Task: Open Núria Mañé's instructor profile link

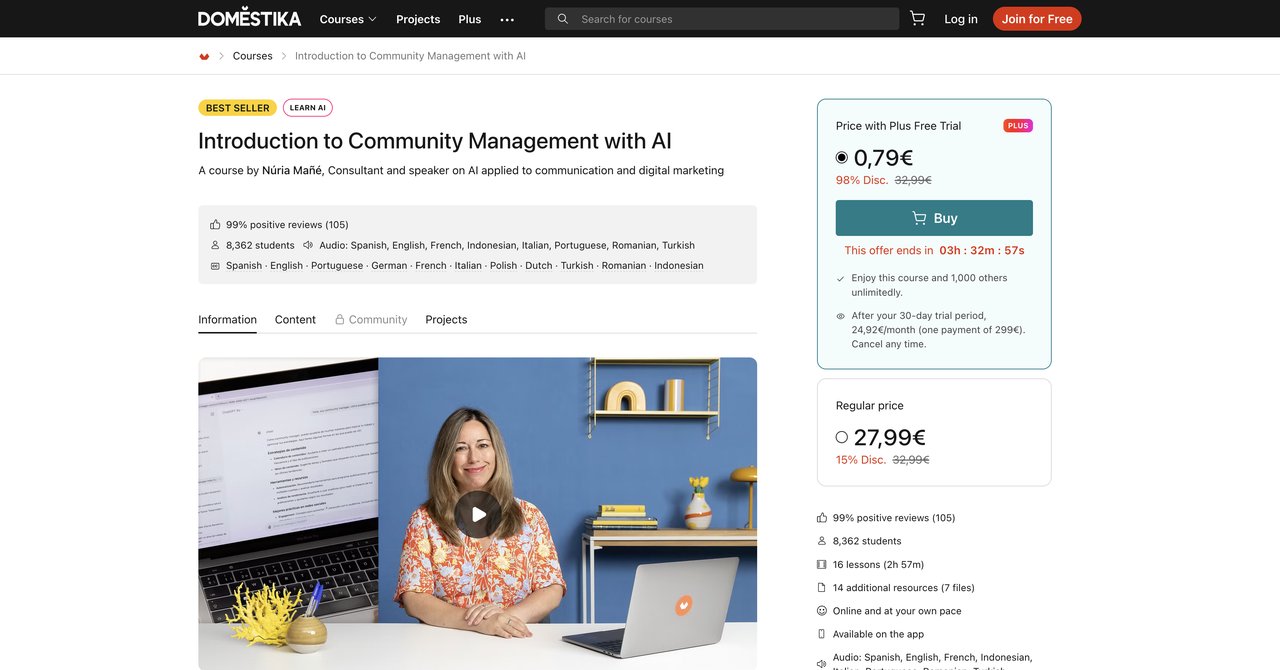Action: pos(292,170)
